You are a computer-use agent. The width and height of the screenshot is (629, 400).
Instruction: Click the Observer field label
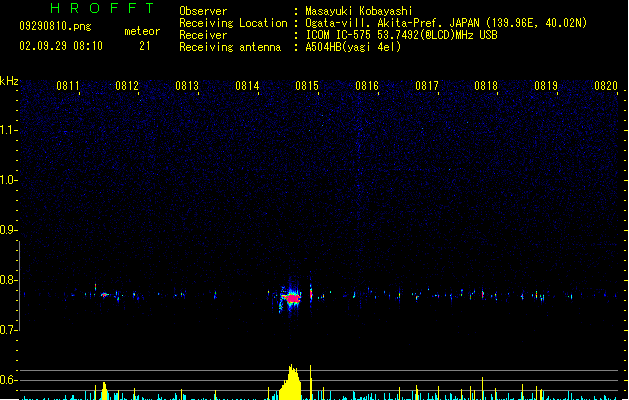[x=203, y=11]
